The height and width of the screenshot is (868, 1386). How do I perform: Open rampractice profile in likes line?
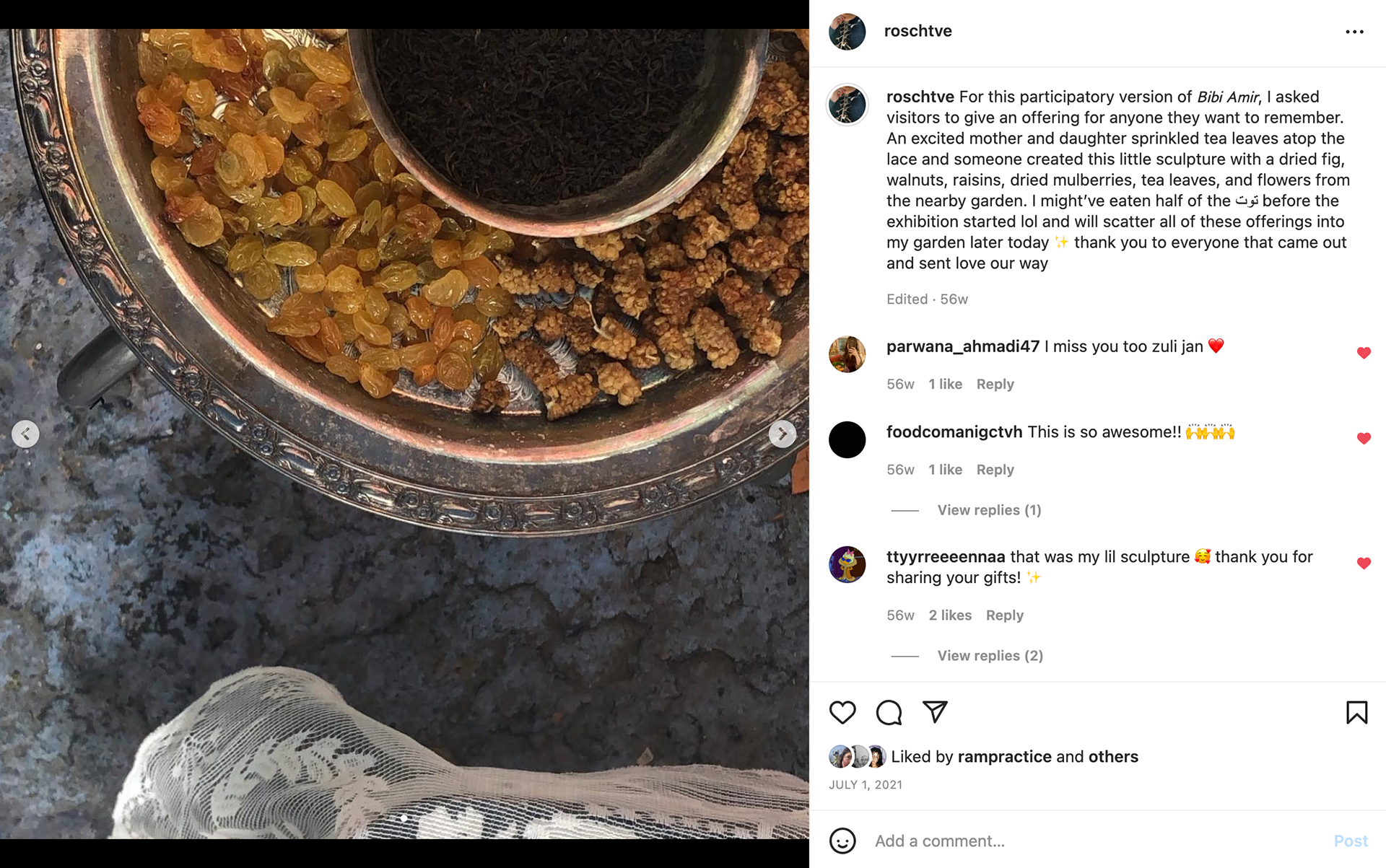point(1004,757)
